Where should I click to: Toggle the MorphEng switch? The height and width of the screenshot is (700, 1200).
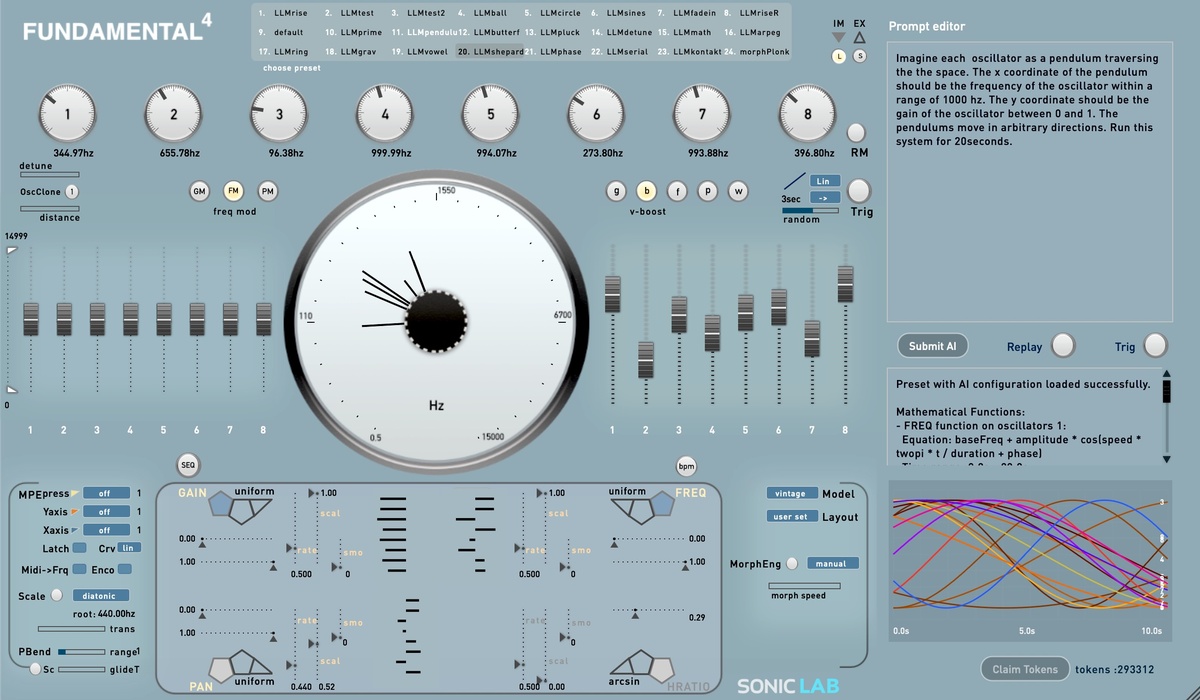pos(792,564)
